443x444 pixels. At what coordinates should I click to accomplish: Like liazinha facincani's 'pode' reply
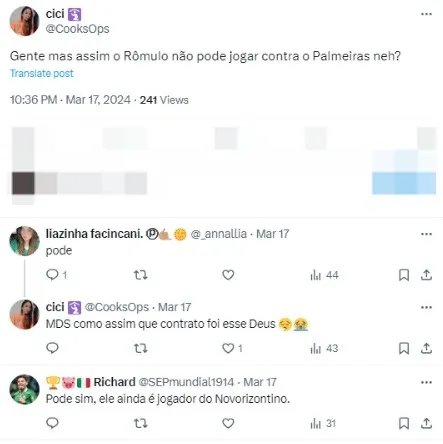228,275
